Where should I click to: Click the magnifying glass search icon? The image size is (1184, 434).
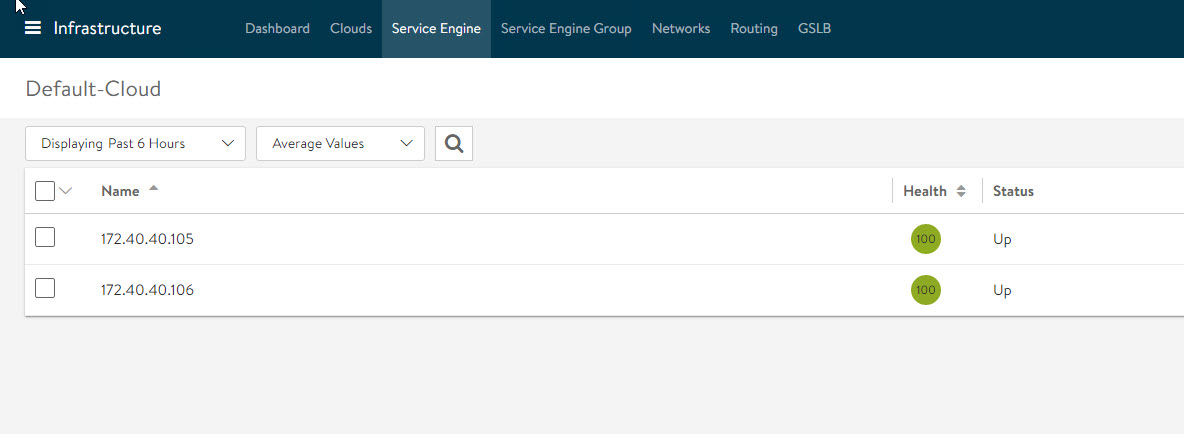coord(454,144)
